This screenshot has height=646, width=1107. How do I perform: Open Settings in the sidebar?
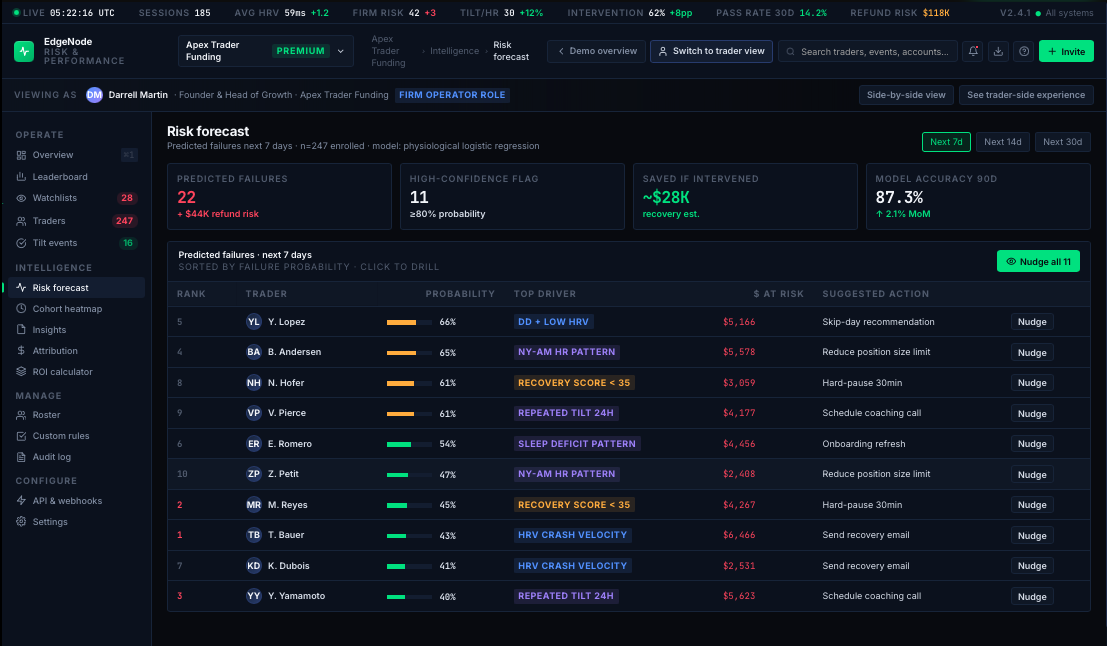click(76, 522)
